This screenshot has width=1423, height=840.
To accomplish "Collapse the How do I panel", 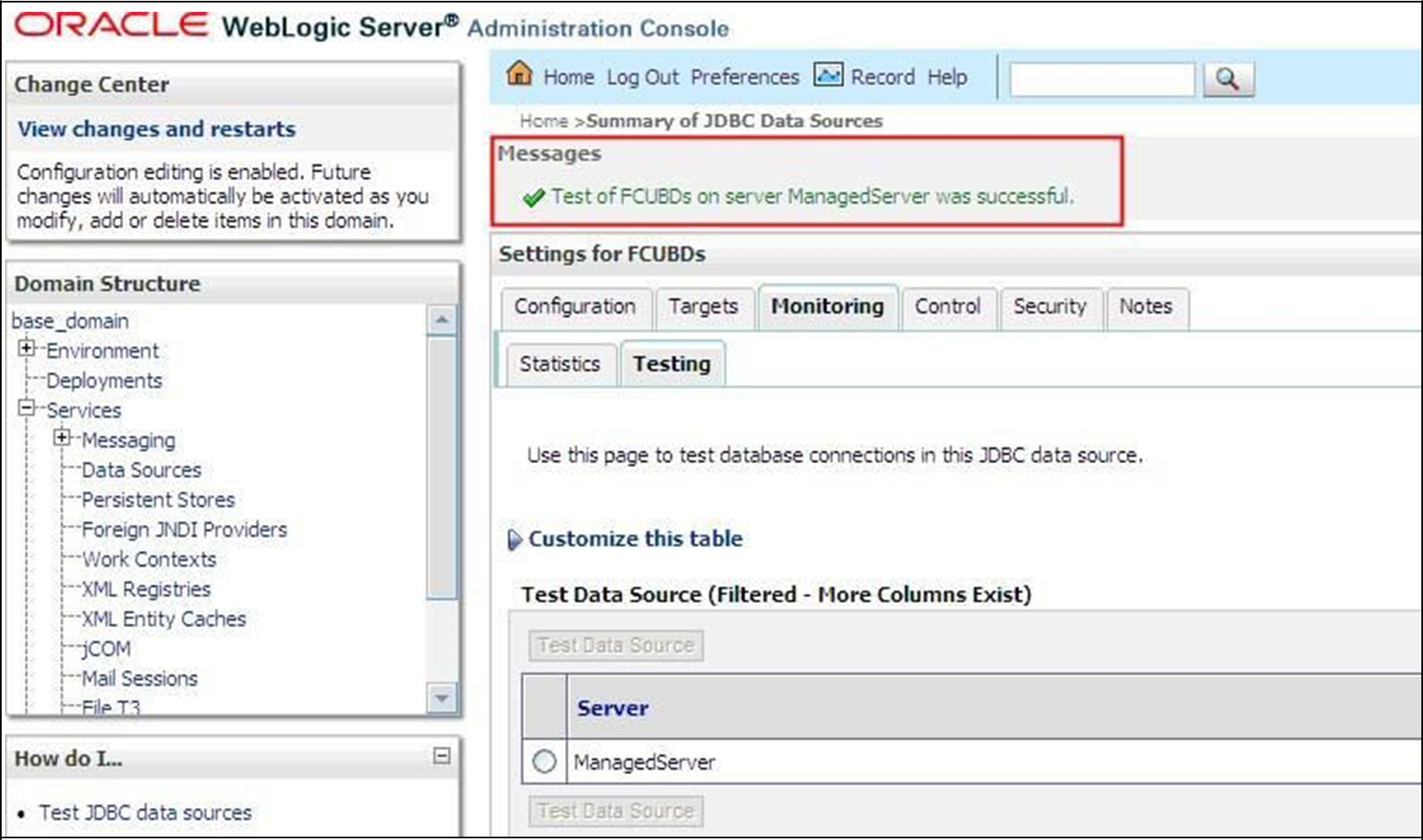I will [x=441, y=756].
